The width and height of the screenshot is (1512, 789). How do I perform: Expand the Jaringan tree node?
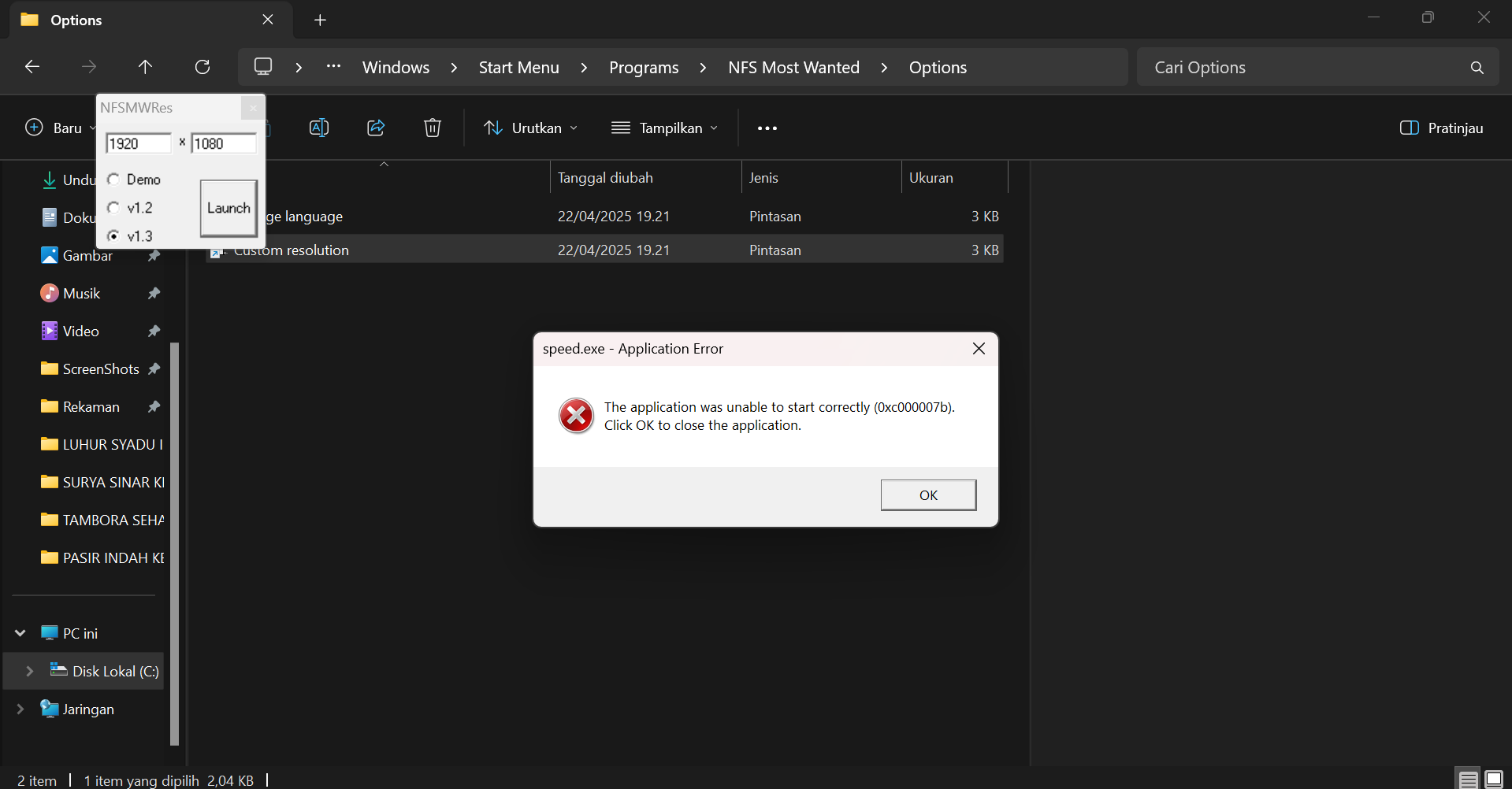pyautogui.click(x=20, y=709)
